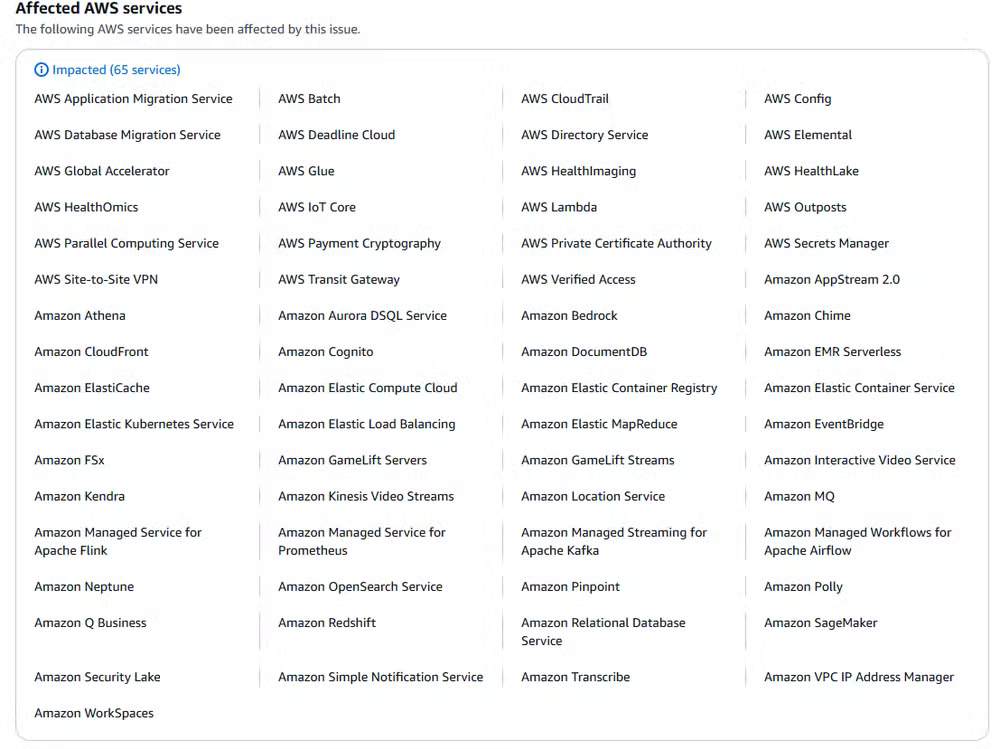Click AWS CloudTrail in affected services
This screenshot has height=749, width=1000.
(x=564, y=99)
